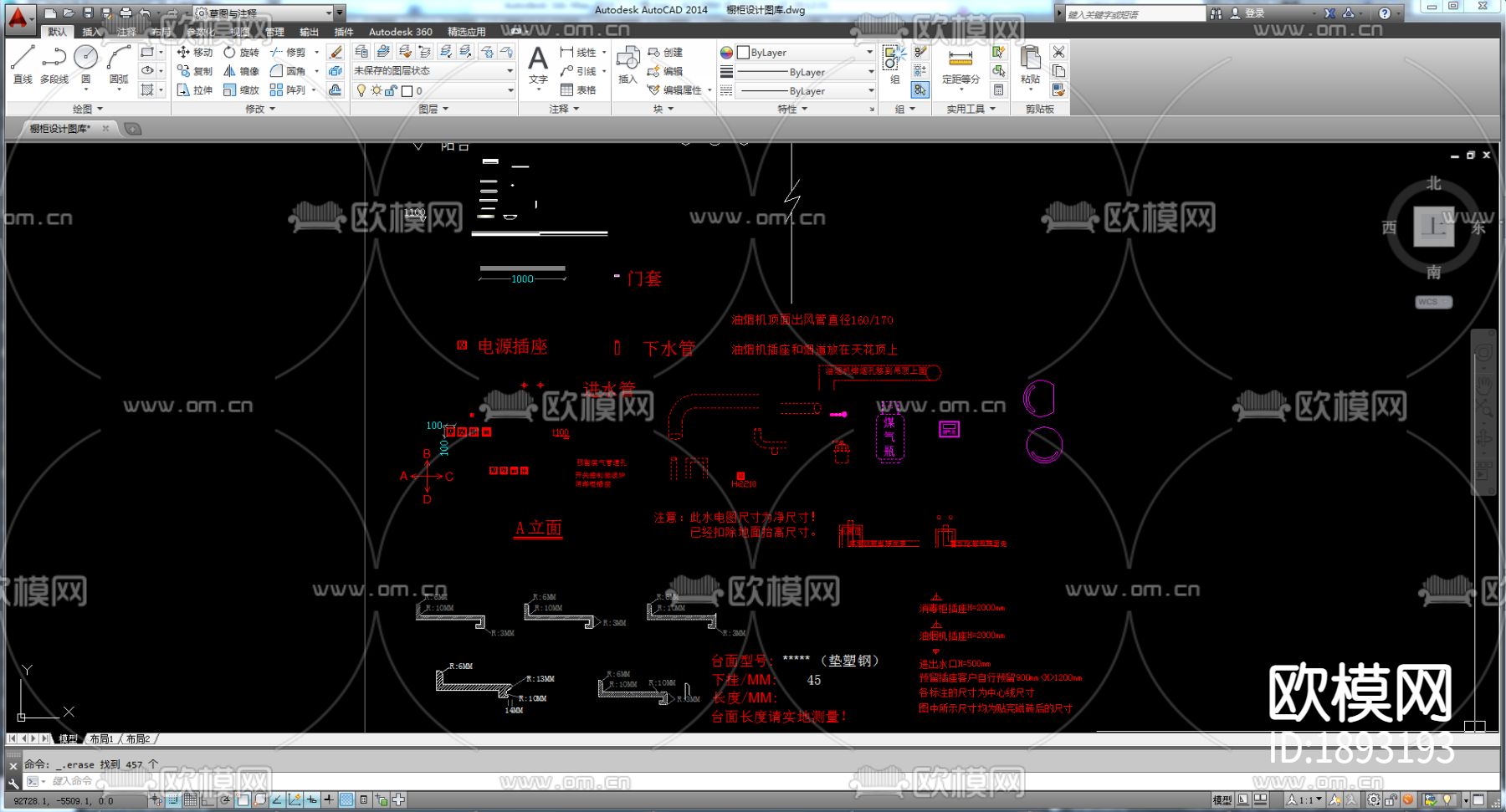The height and width of the screenshot is (812, 1506).
Task: Switch to the Manage (管理) ribbon tab
Action: [x=274, y=32]
